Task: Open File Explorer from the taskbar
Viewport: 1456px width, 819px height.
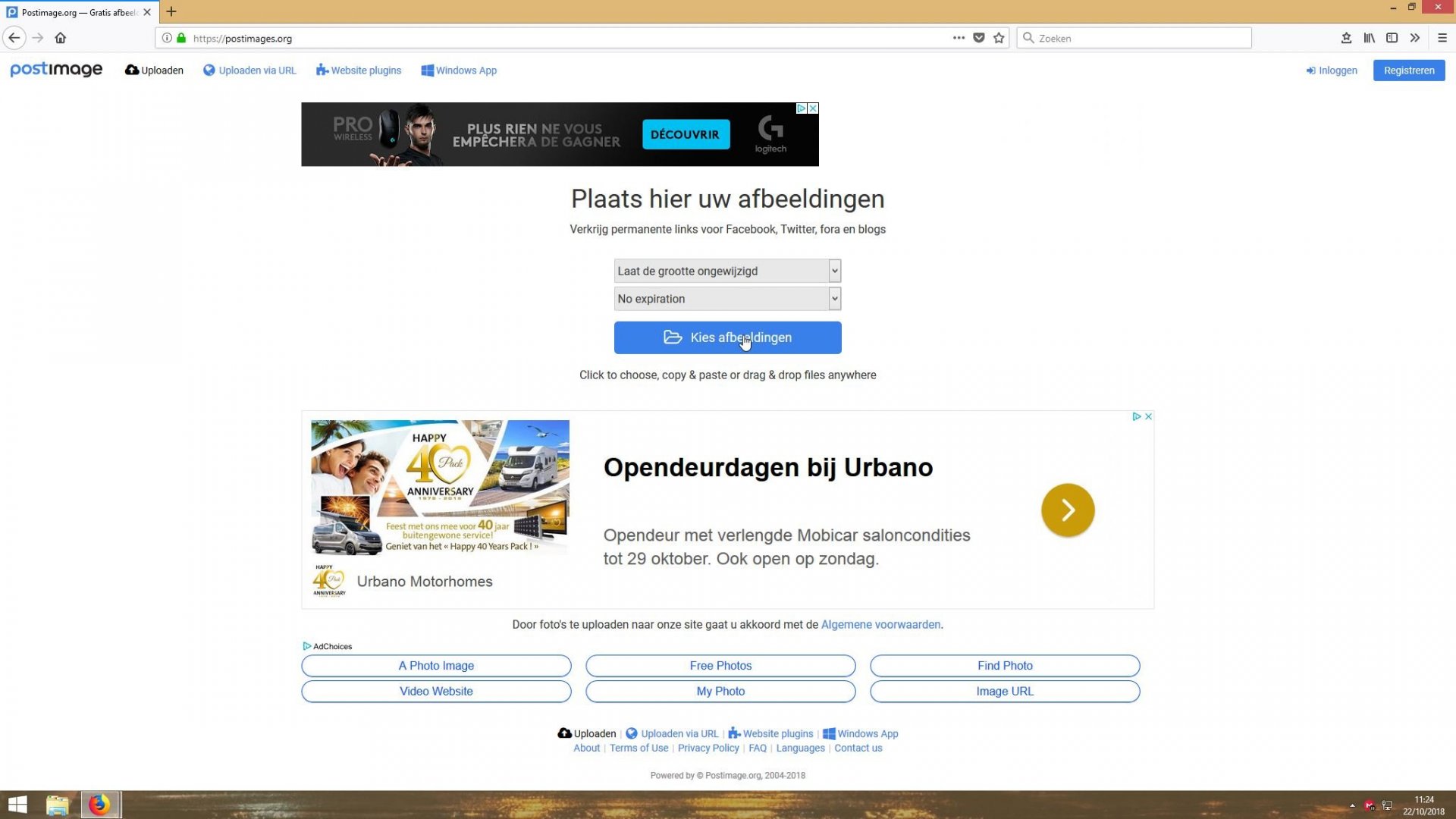Action: (58, 805)
